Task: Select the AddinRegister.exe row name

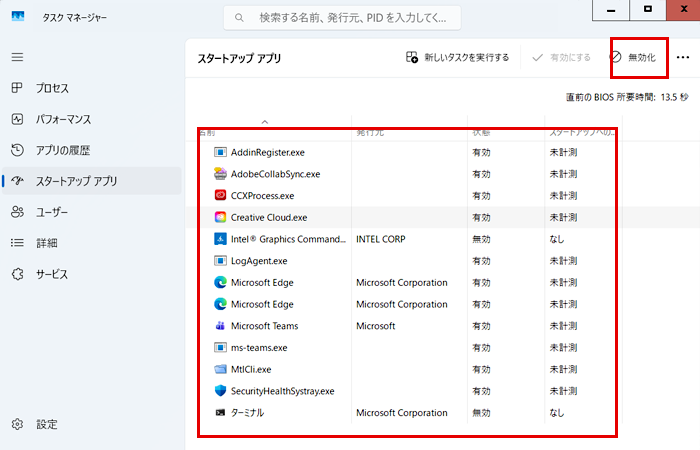Action: [267, 152]
